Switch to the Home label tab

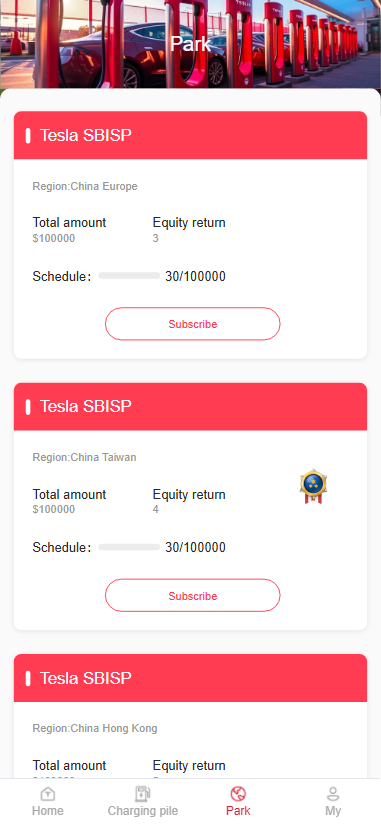[x=48, y=810]
